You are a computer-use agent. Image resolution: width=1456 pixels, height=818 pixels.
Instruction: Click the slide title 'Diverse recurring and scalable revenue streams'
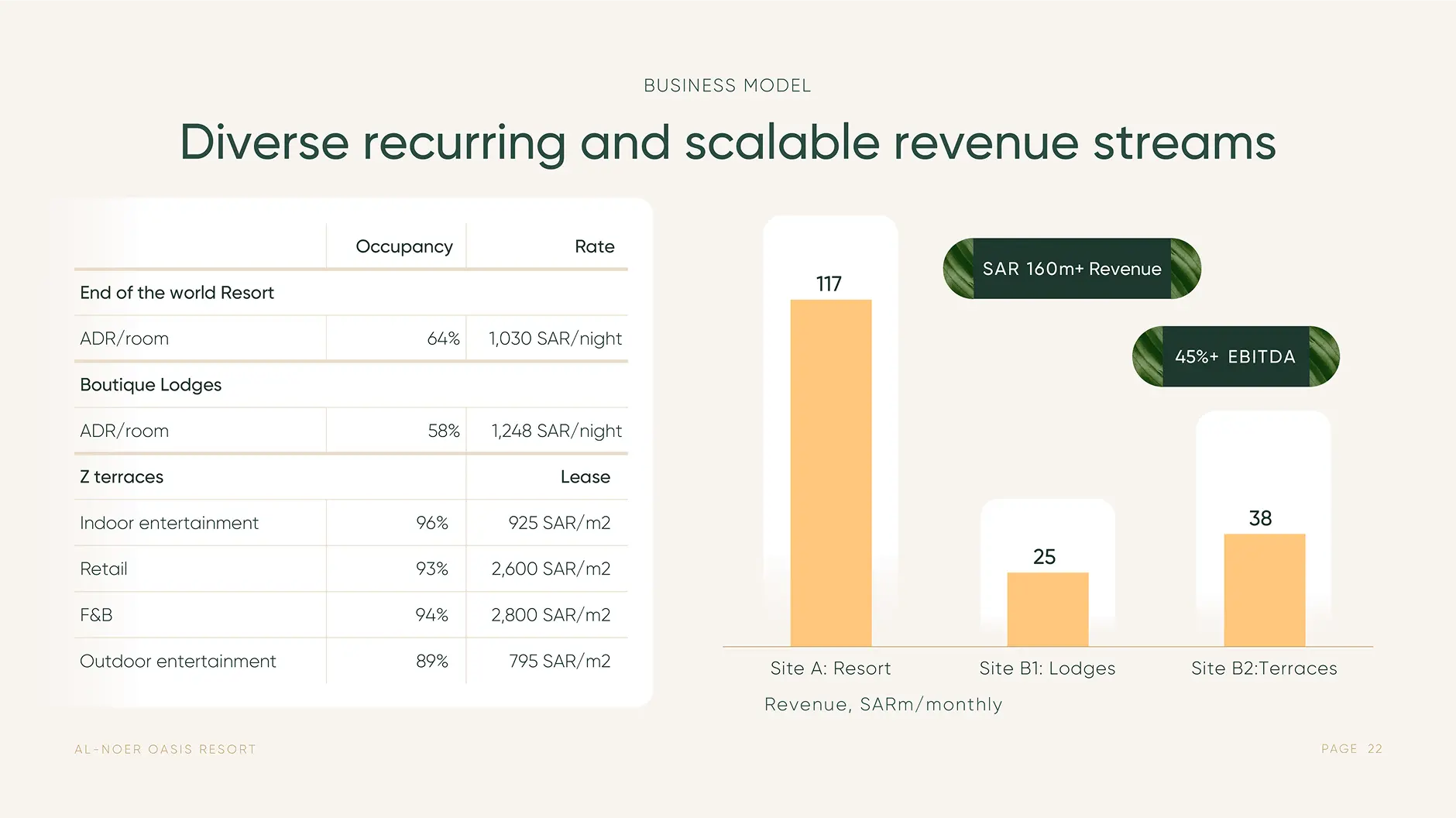(x=727, y=143)
